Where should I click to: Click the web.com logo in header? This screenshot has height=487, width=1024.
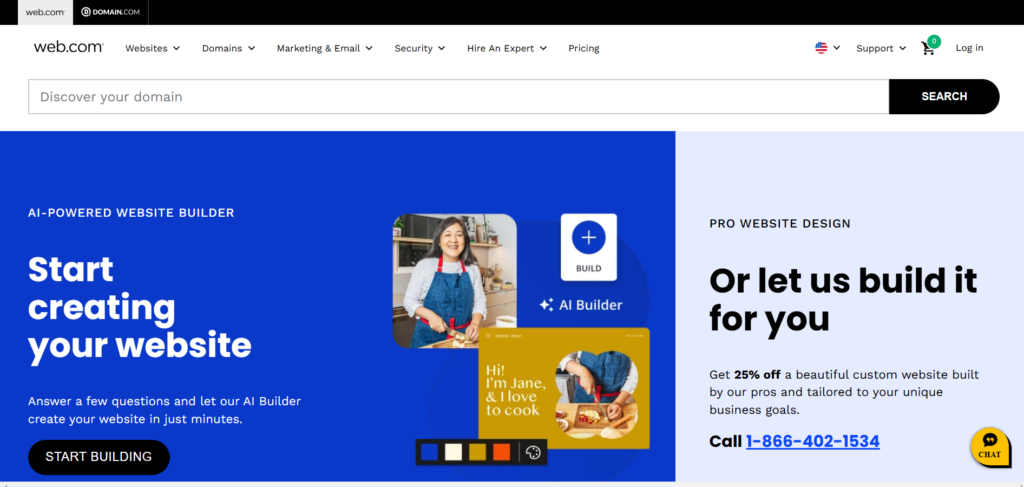point(69,47)
